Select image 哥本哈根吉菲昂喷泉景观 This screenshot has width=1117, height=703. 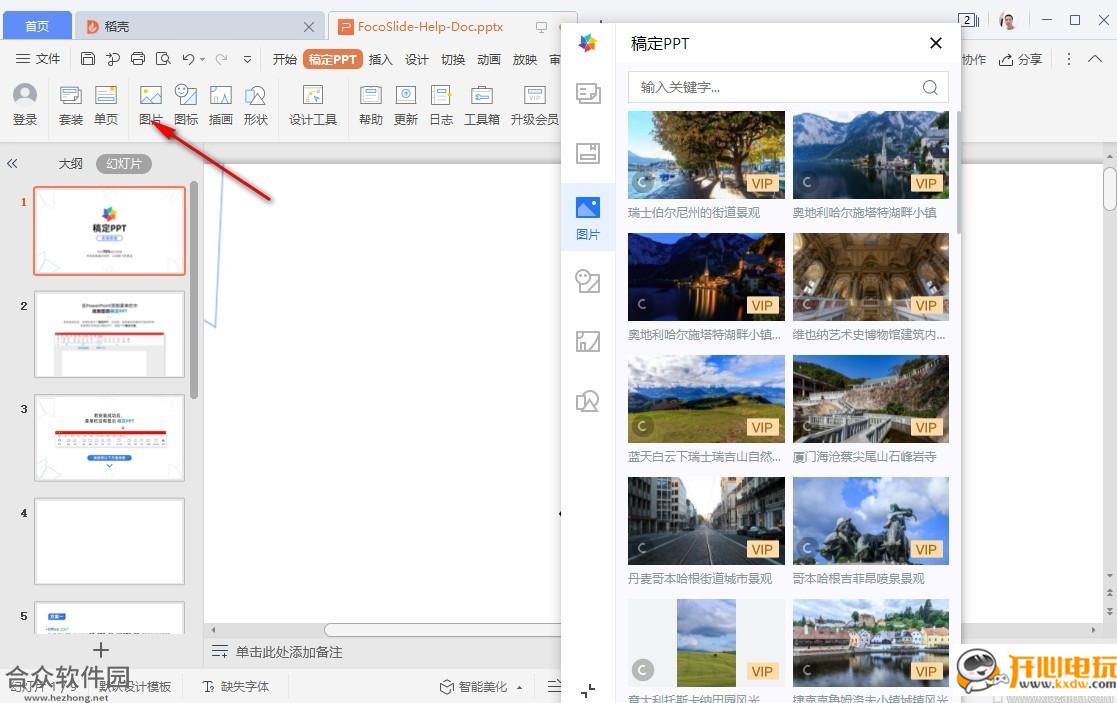871,521
